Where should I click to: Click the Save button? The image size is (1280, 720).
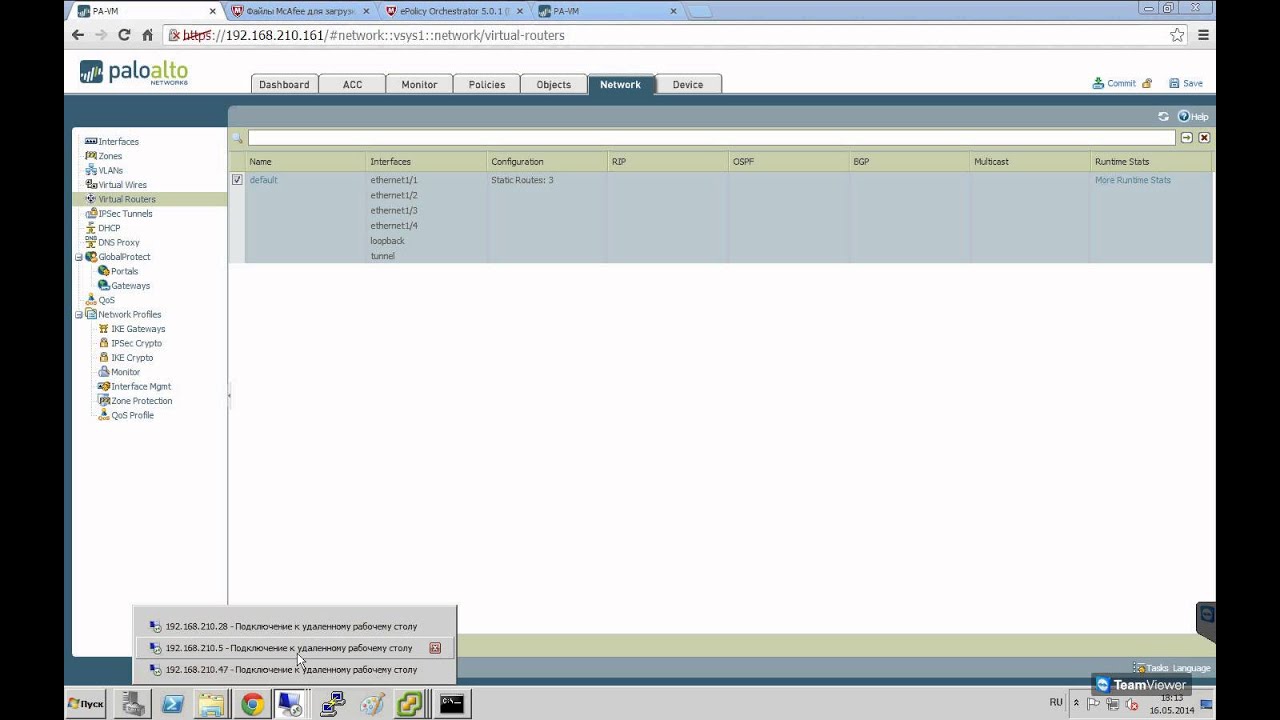(x=1186, y=83)
